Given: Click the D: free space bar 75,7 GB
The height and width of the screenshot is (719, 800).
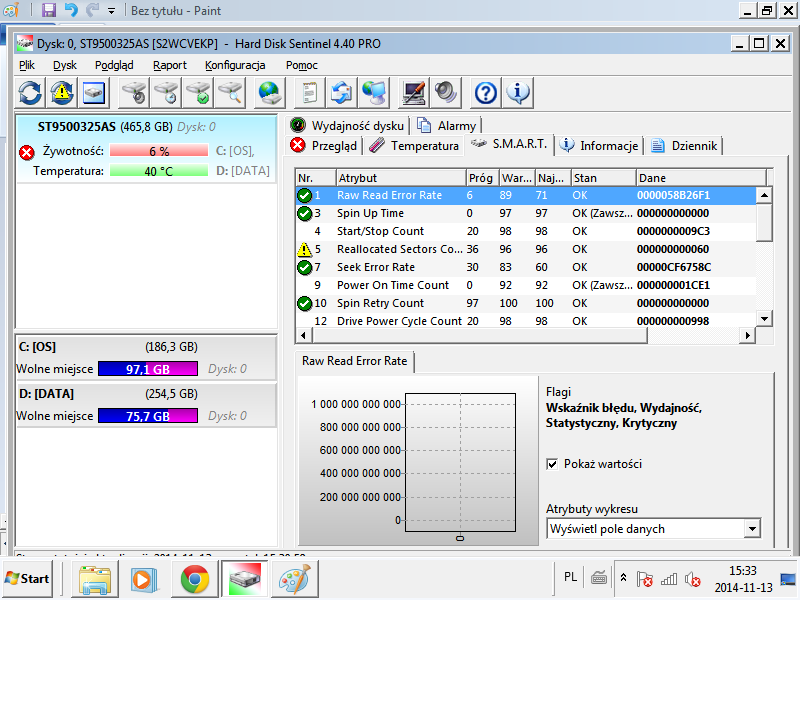Looking at the screenshot, I should point(148,416).
